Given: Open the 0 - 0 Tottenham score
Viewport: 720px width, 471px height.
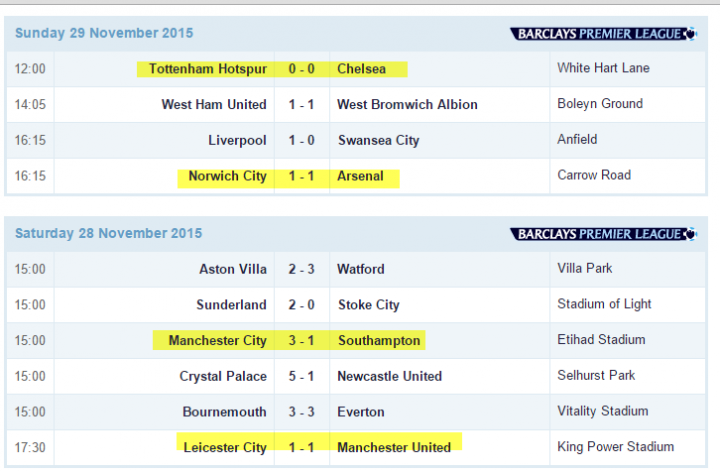Looking at the screenshot, I should pyautogui.click(x=301, y=69).
